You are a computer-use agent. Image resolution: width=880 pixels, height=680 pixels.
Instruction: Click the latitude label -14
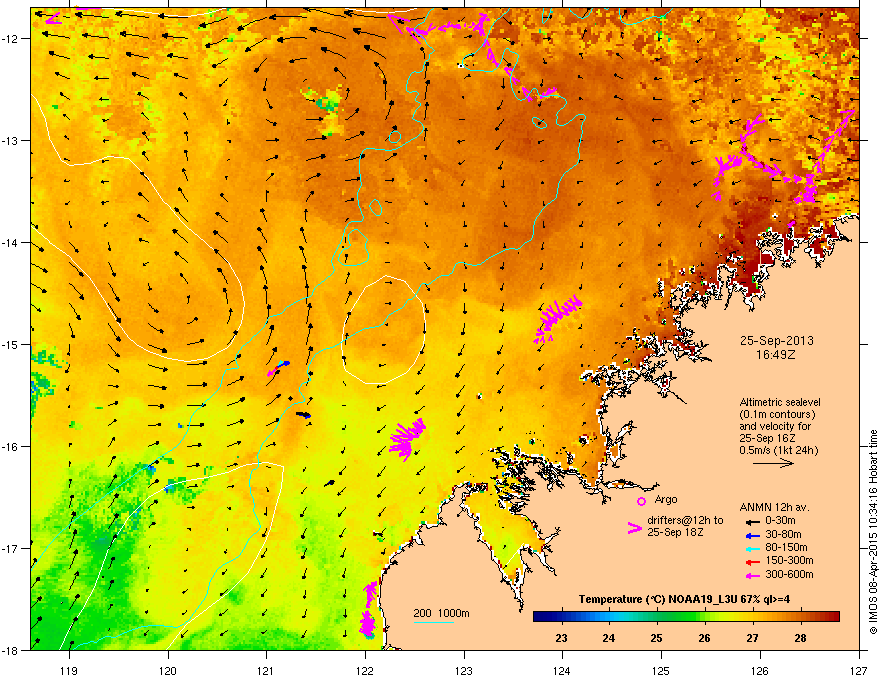[10, 242]
